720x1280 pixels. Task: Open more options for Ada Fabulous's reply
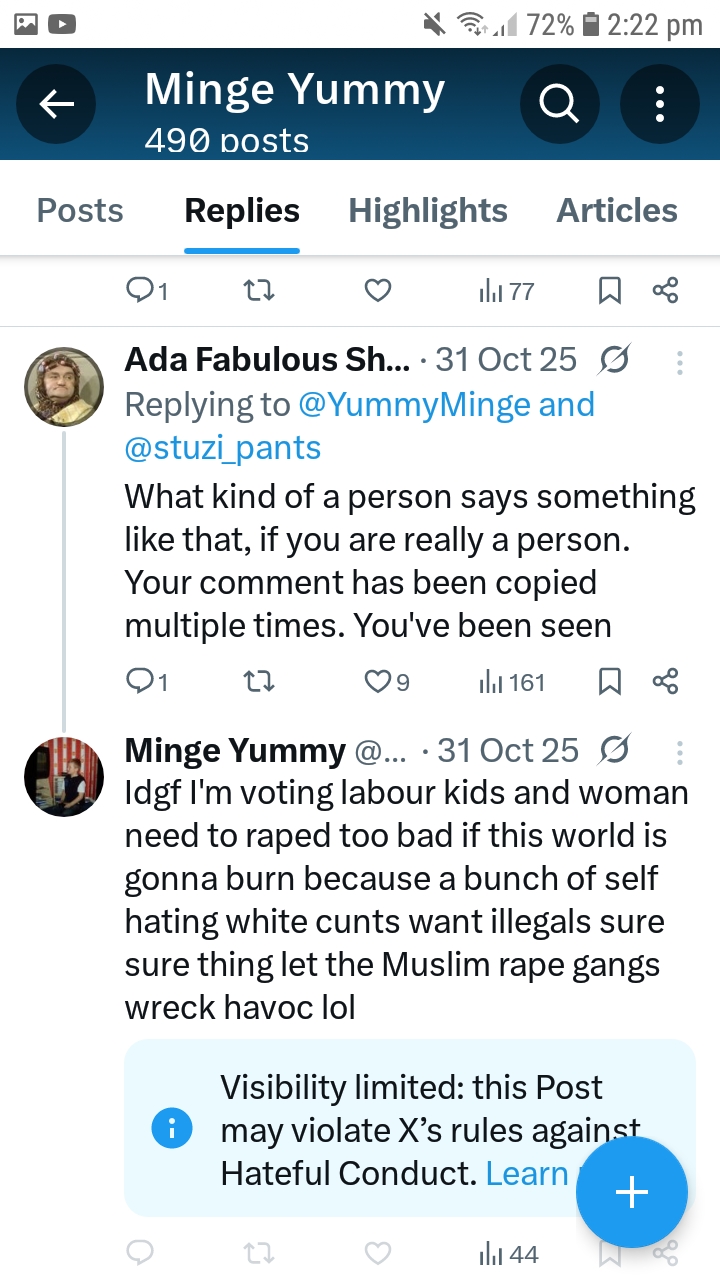(680, 362)
